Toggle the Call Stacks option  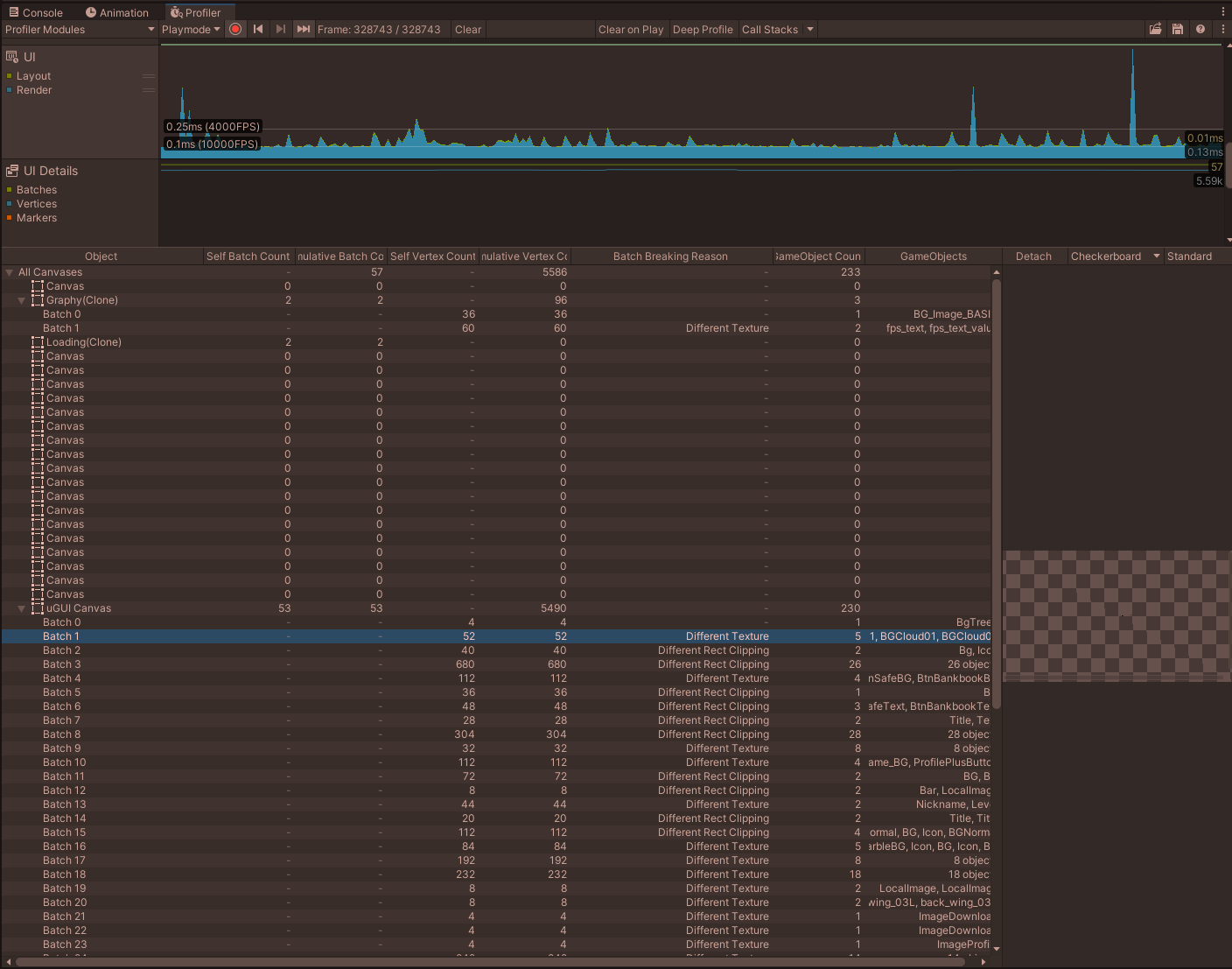pyautogui.click(x=770, y=29)
